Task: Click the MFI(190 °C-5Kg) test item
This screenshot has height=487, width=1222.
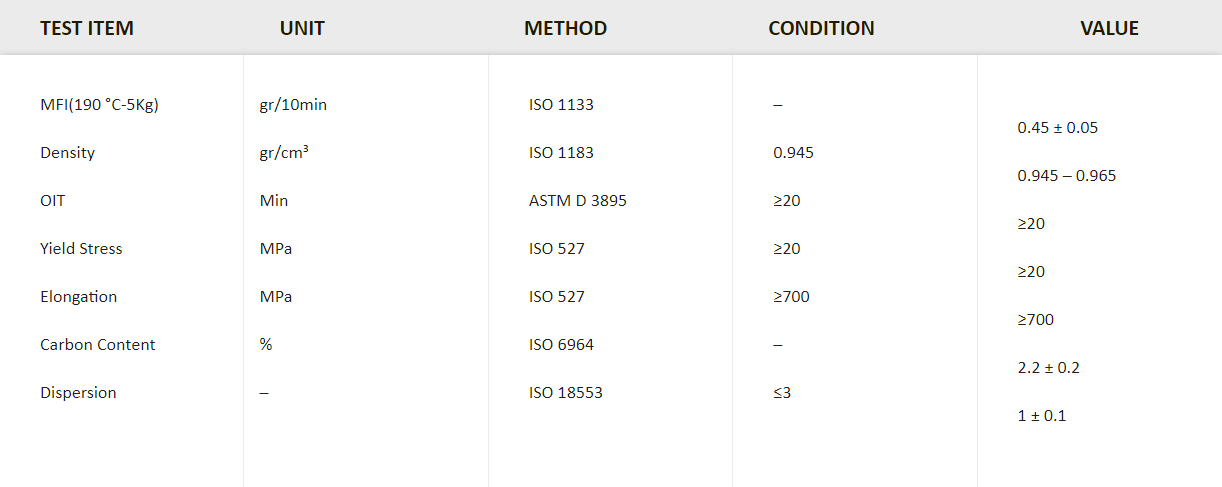Action: 99,105
